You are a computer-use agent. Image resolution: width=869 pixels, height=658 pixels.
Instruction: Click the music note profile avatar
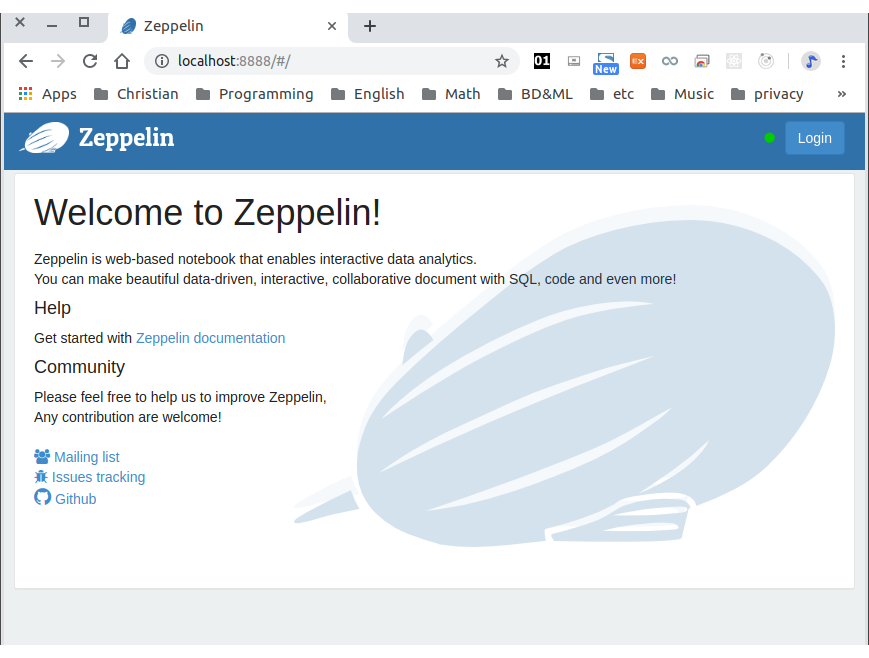[811, 61]
